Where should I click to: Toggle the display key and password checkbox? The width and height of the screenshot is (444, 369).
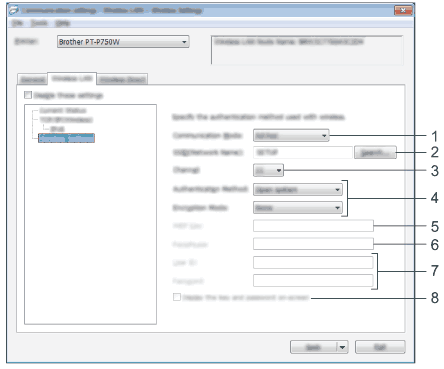[x=177, y=297]
